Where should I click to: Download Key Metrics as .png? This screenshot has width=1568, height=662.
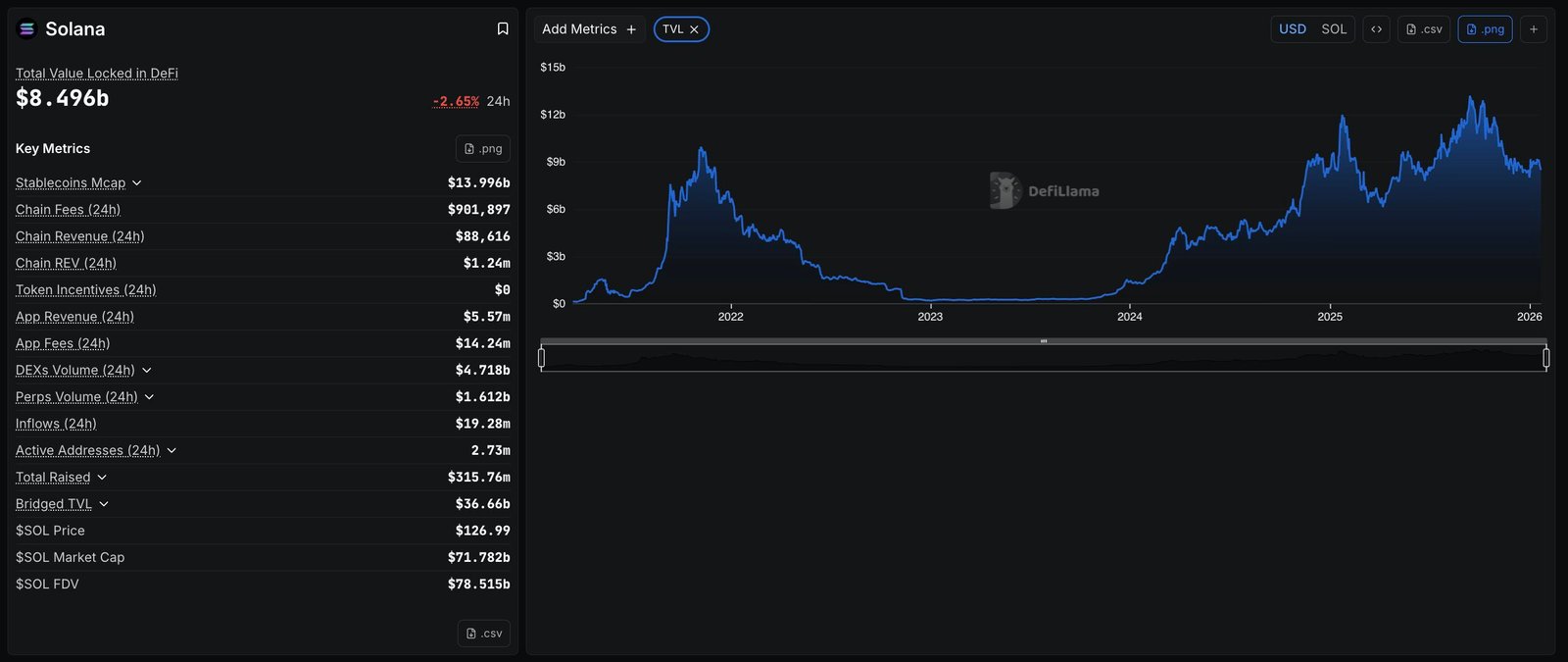pos(483,149)
